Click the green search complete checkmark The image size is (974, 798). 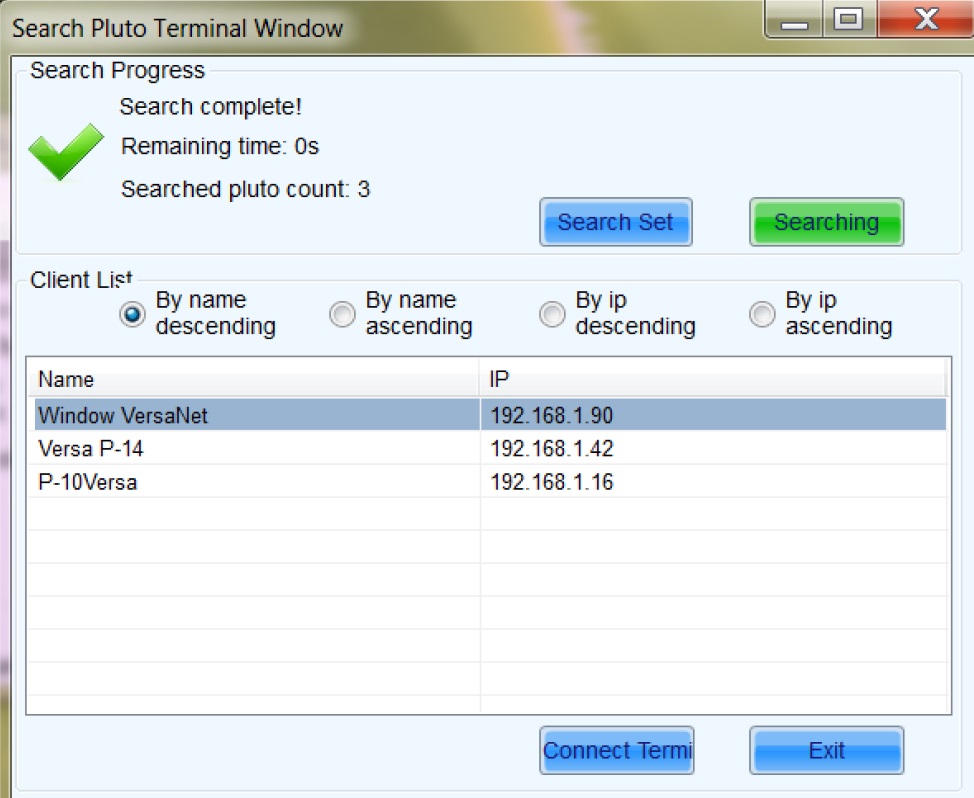(65, 151)
